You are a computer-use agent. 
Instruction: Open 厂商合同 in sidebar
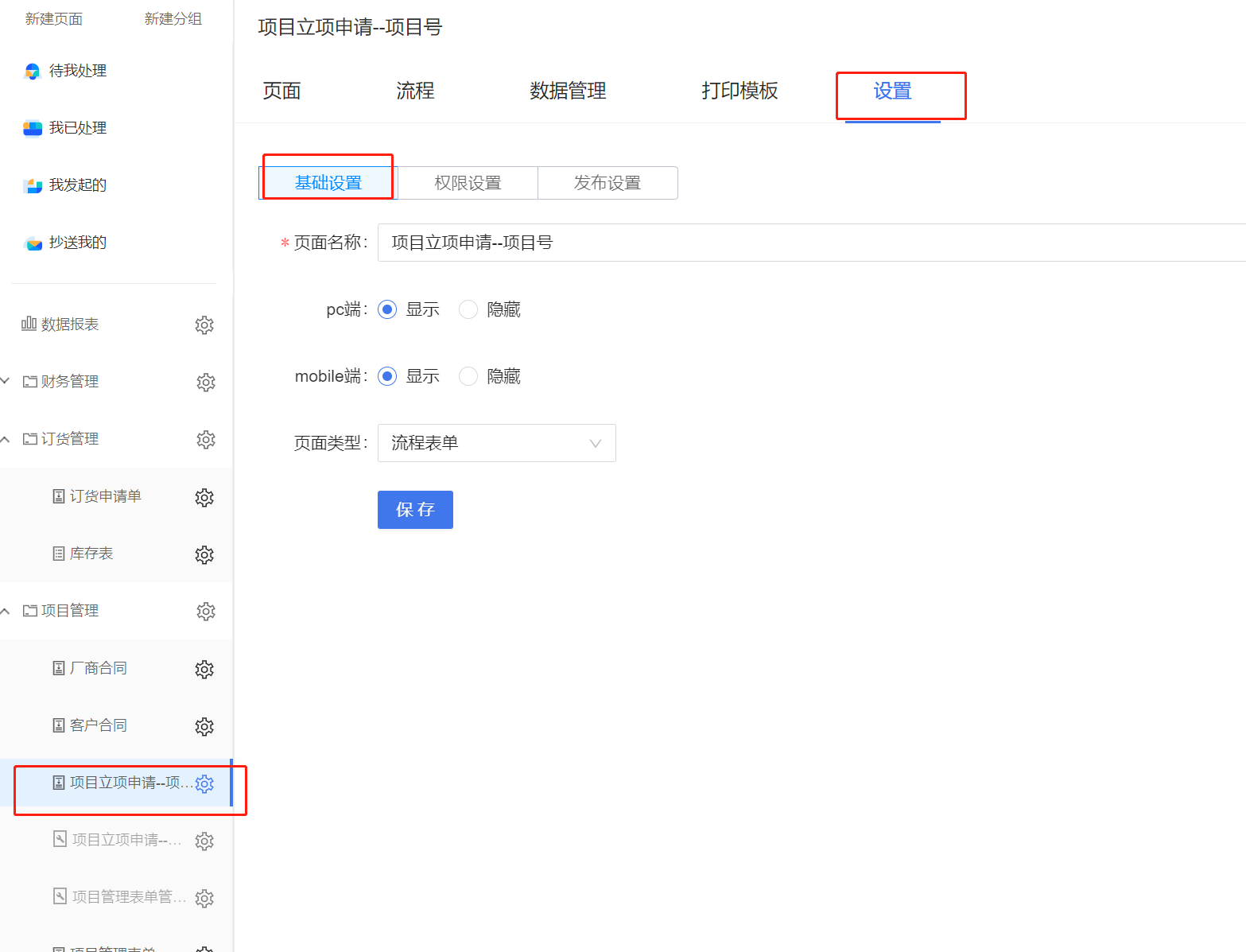click(99, 668)
